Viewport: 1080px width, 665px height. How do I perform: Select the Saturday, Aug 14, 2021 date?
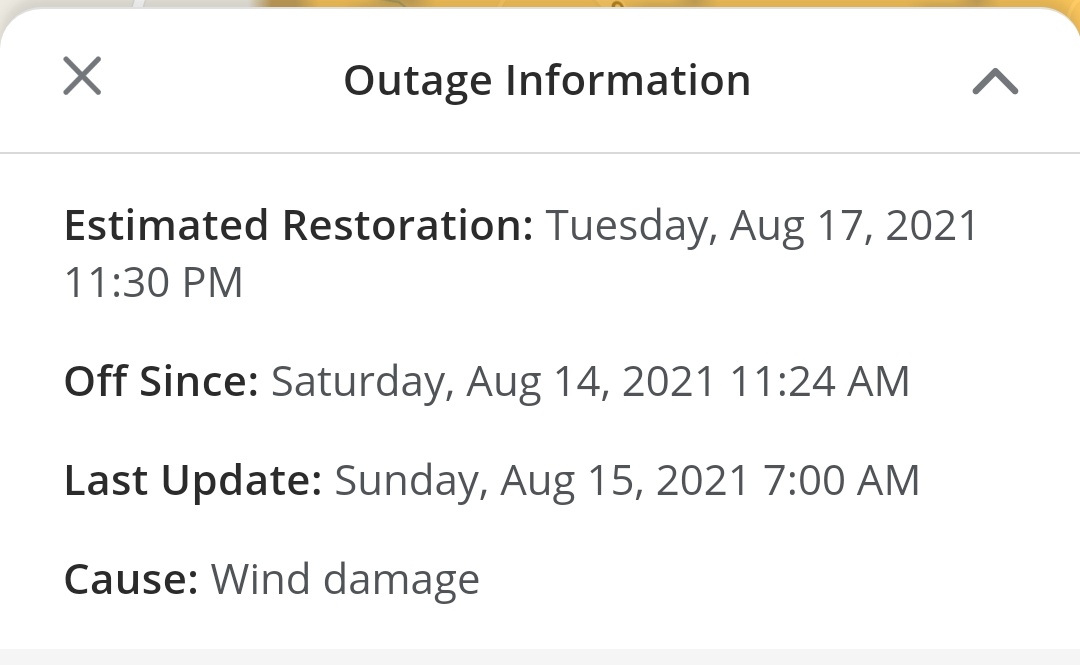coord(493,382)
